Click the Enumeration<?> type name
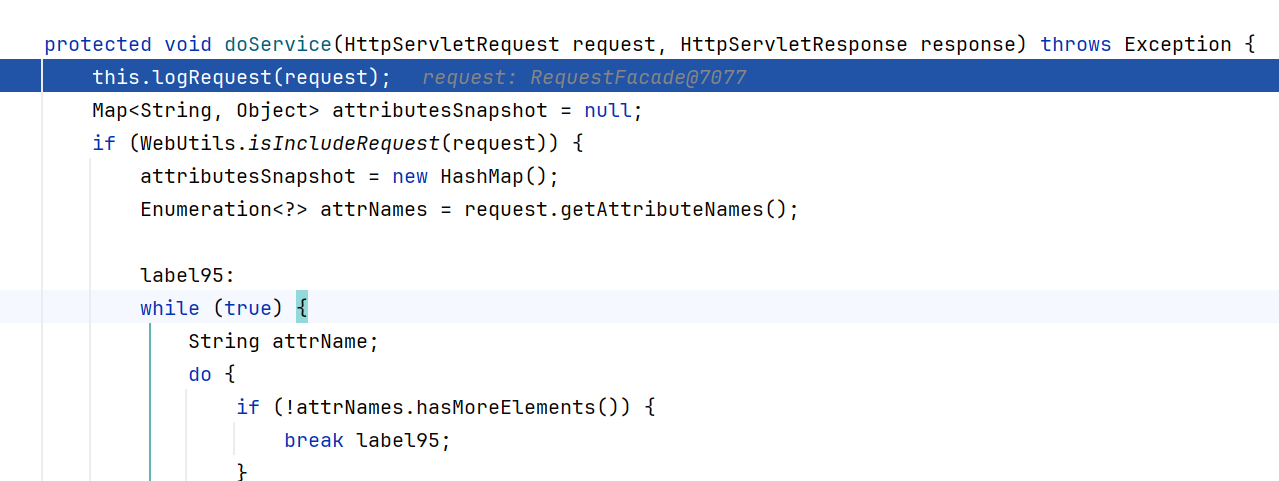This screenshot has height=481, width=1279. pos(224,209)
